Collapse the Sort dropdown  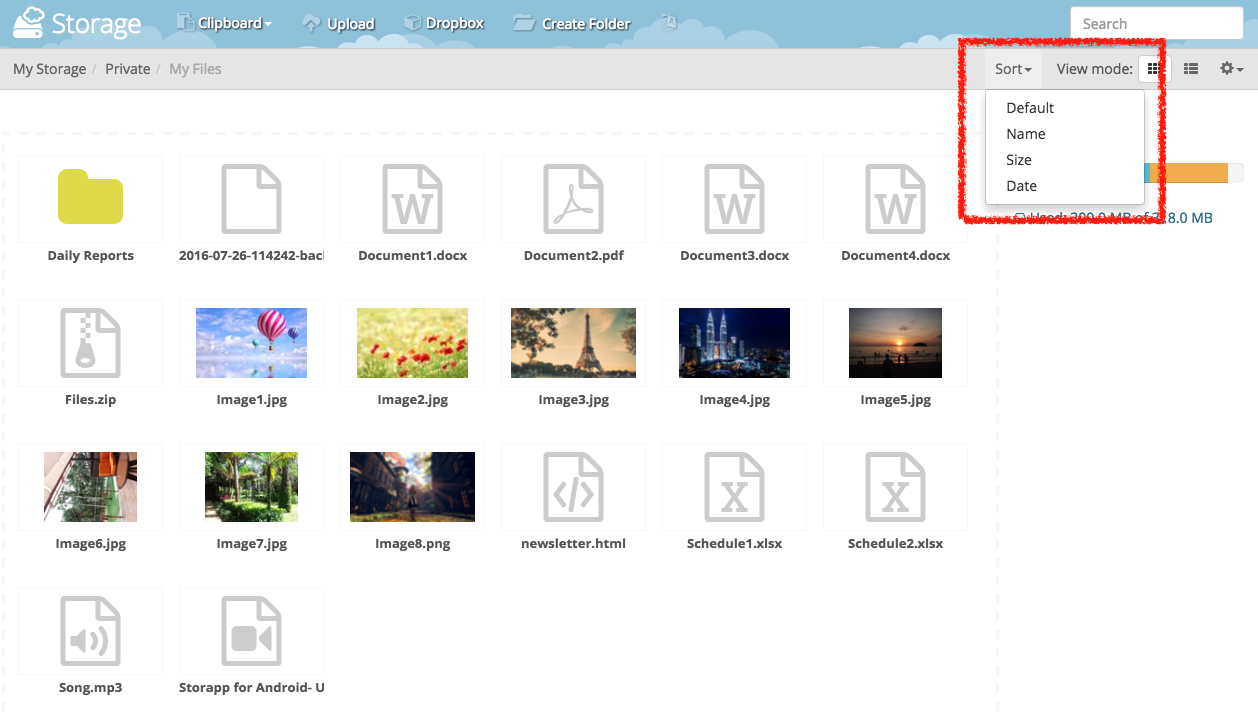tap(1013, 69)
